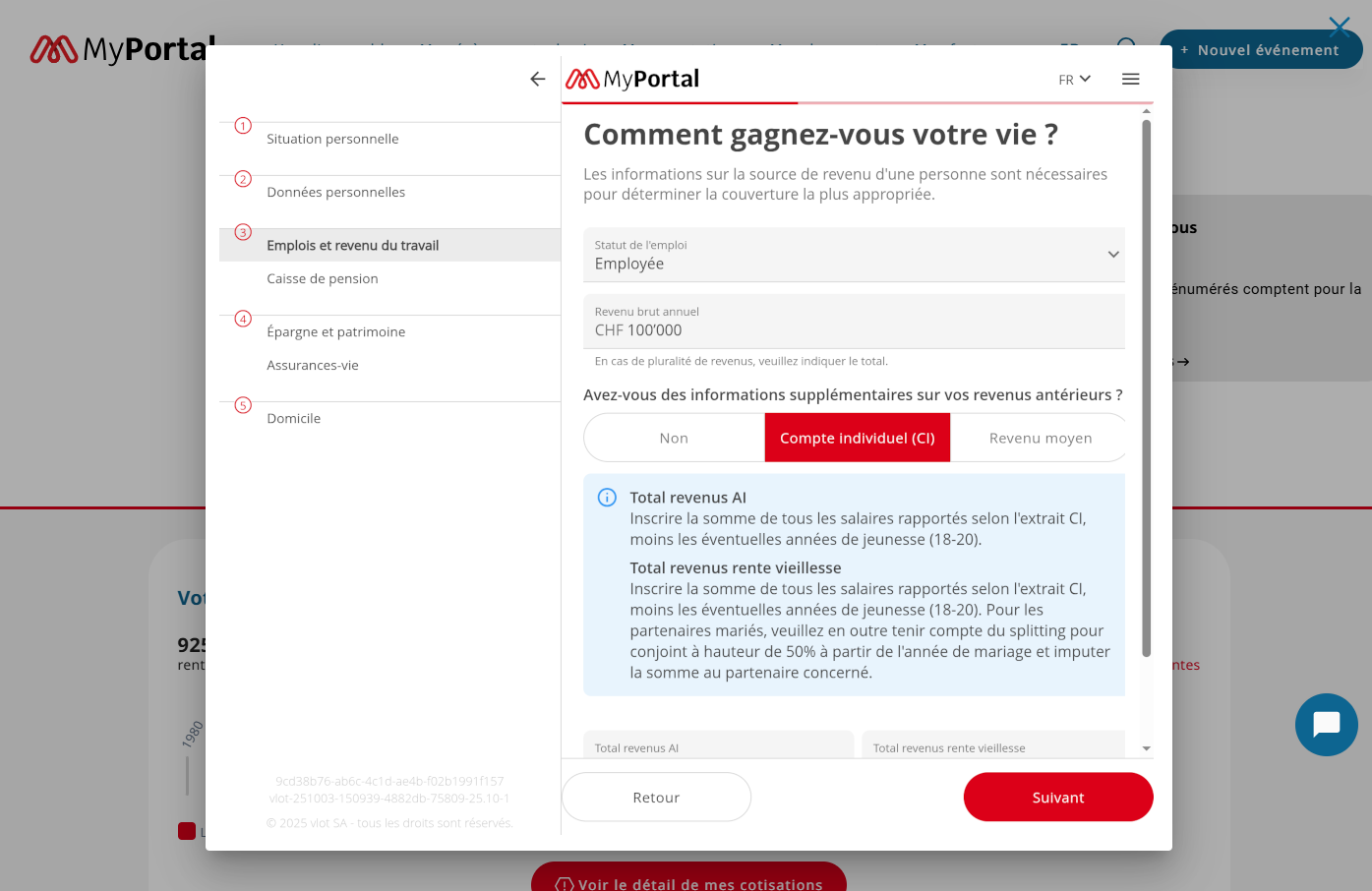
Task: Go to 'Caisse de pension' section
Action: [323, 278]
